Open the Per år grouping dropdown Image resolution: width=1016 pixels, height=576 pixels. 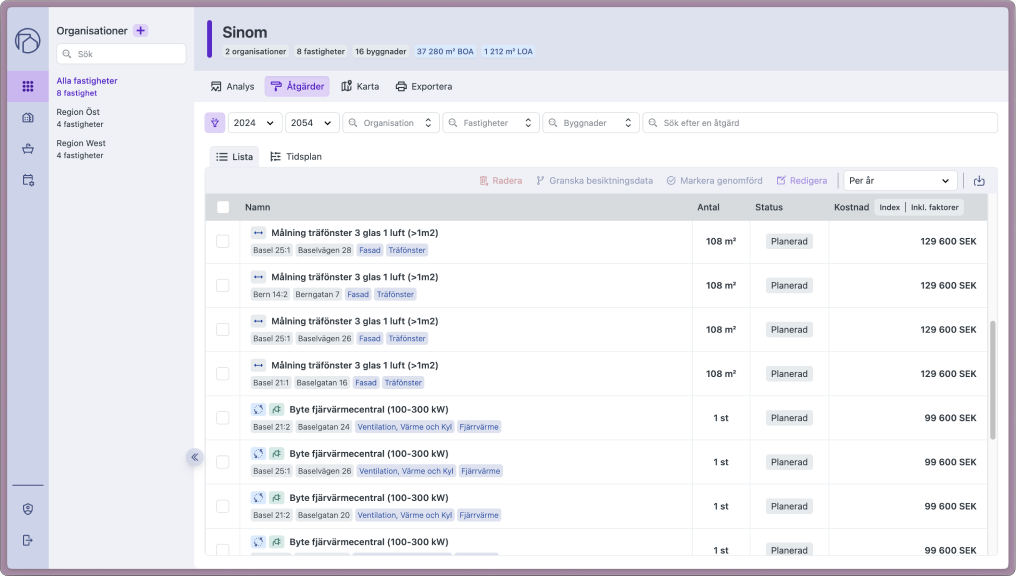coord(899,181)
